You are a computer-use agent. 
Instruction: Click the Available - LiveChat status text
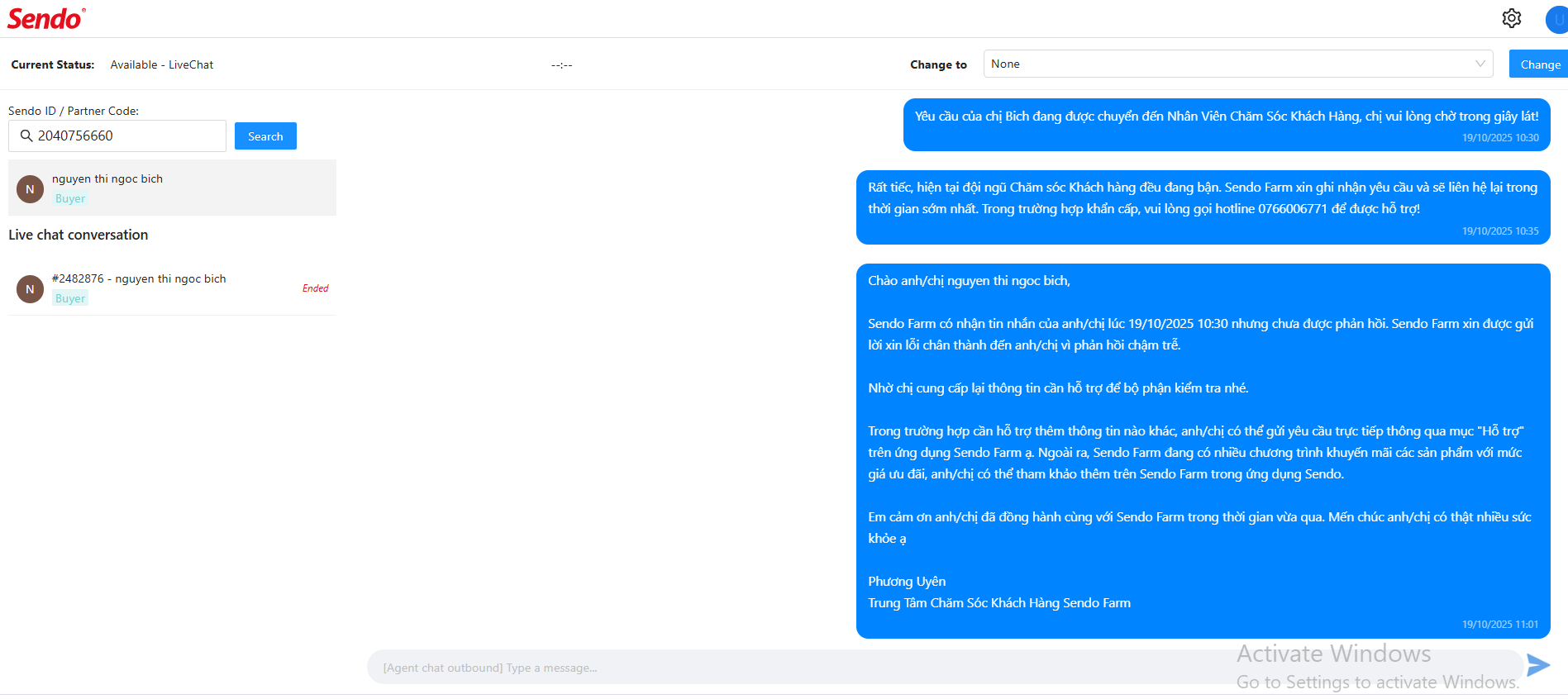[x=162, y=64]
